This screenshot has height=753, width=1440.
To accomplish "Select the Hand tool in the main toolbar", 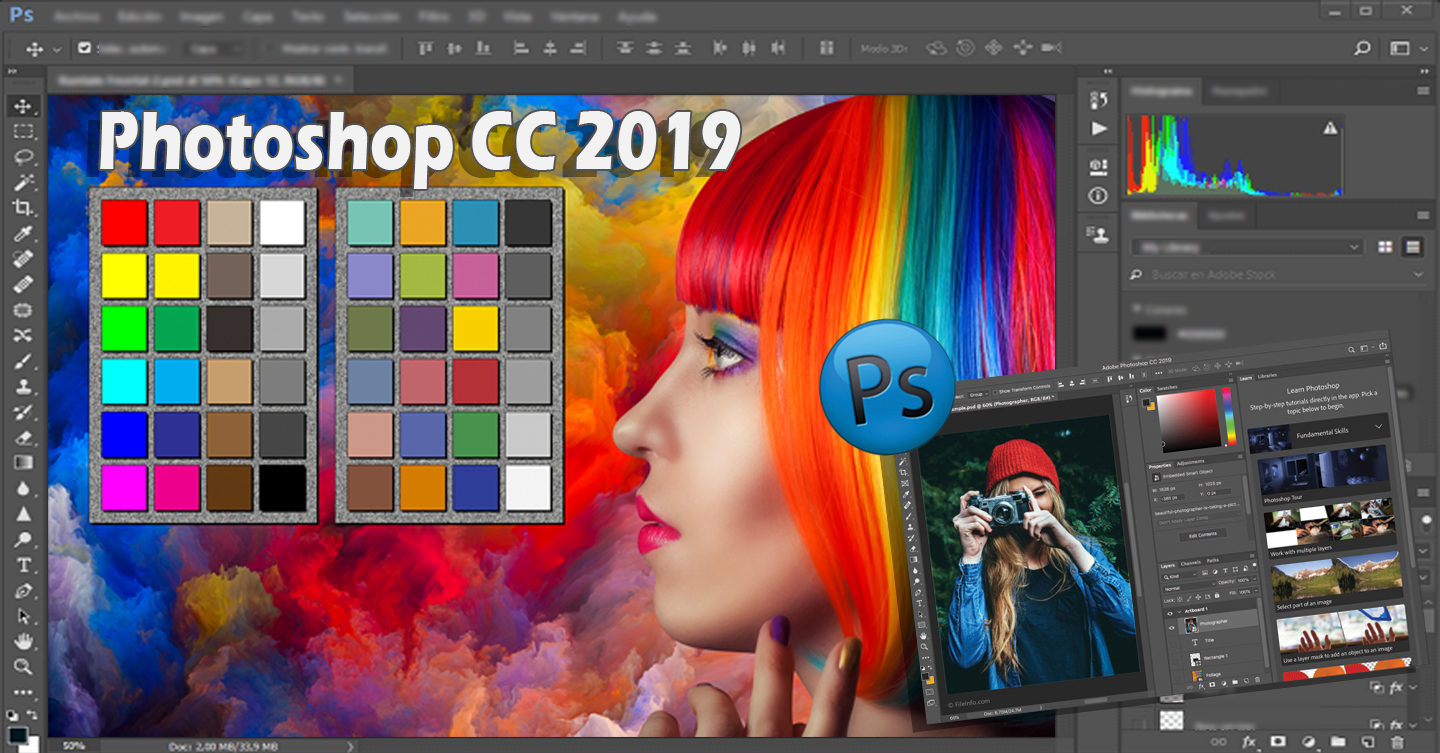I will coord(23,641).
